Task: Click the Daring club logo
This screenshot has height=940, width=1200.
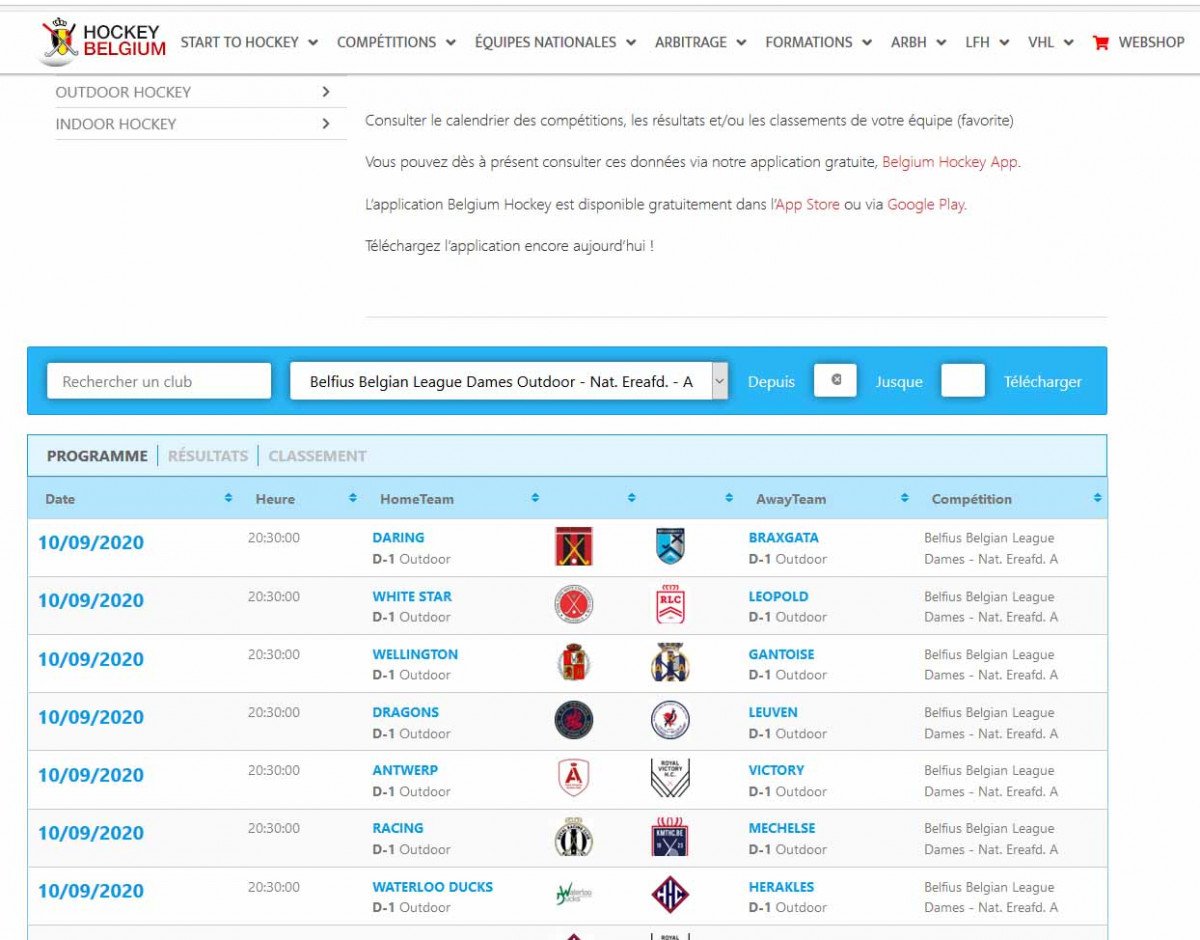Action: pyautogui.click(x=574, y=546)
